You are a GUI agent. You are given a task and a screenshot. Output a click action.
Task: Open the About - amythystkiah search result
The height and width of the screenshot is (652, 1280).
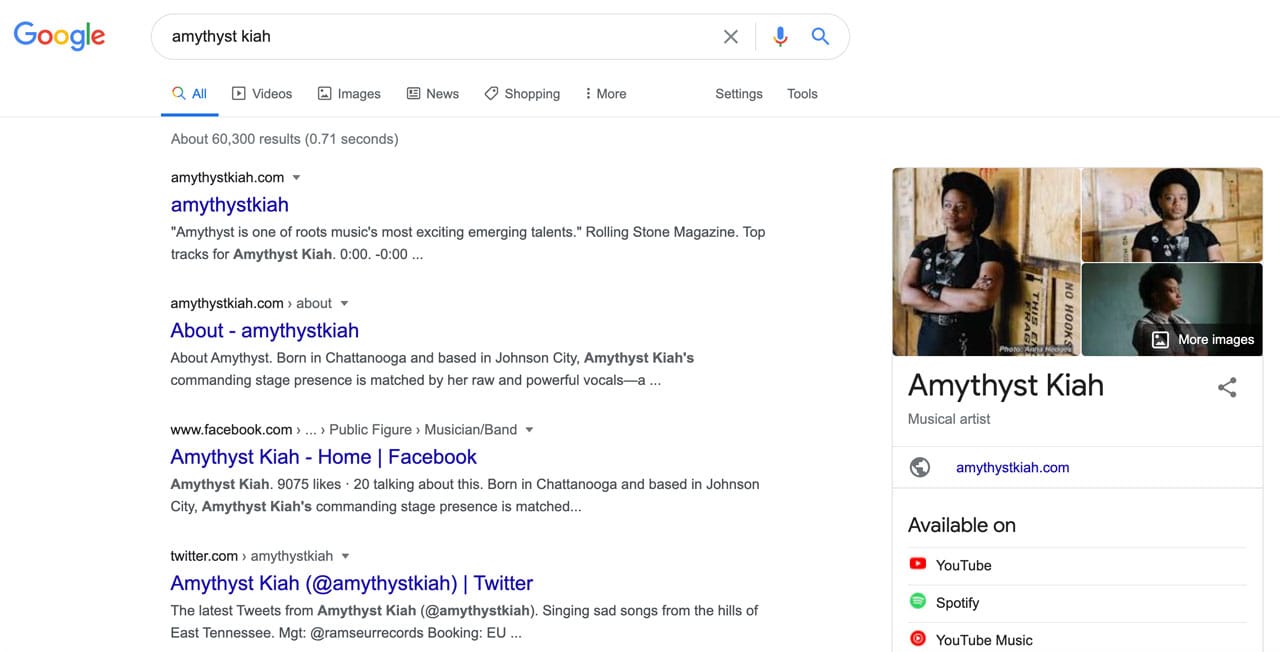[x=264, y=330]
